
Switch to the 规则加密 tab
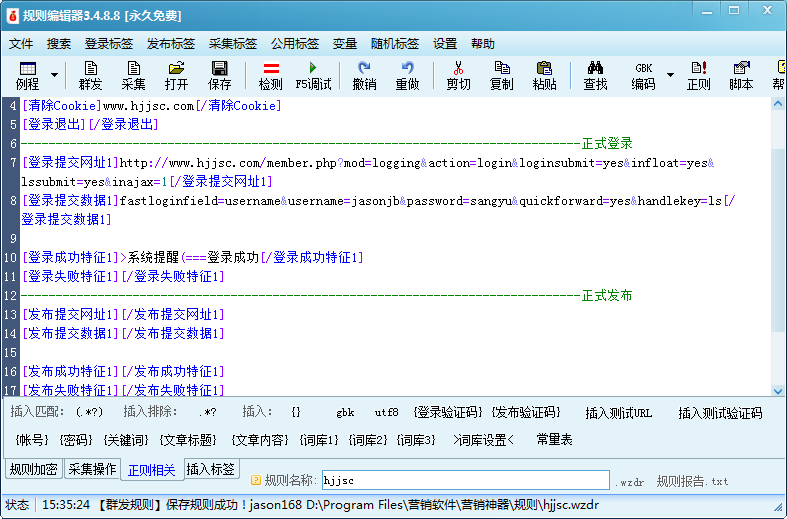click(x=33, y=469)
